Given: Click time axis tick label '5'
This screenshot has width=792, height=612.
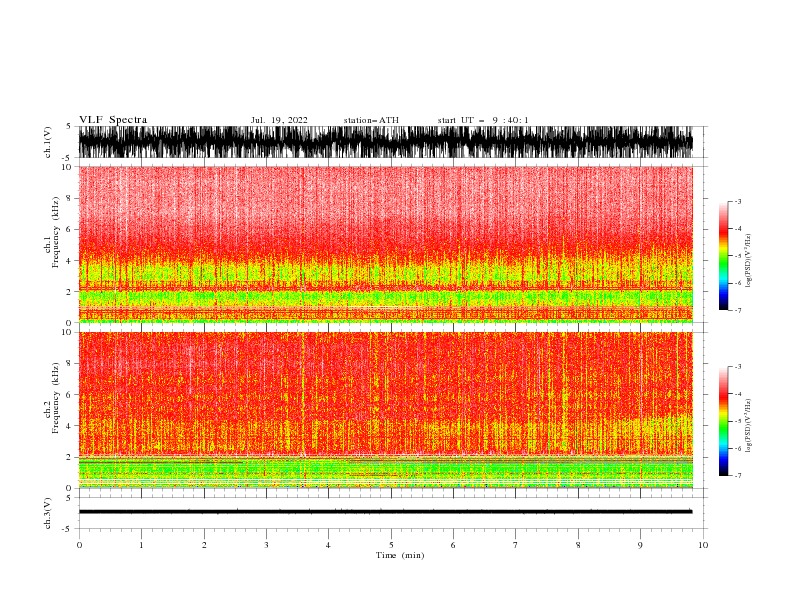Looking at the screenshot, I should click(x=391, y=545).
